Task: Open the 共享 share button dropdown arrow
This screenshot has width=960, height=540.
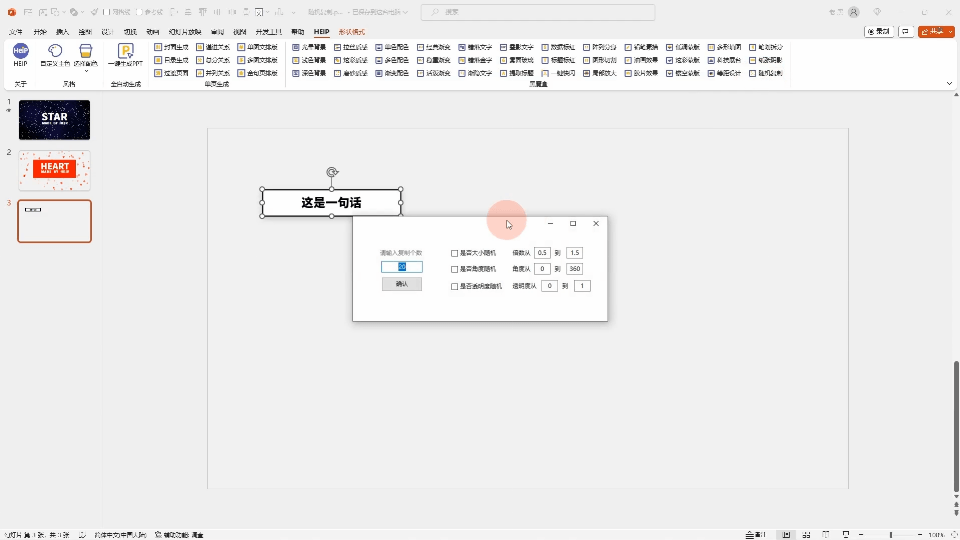Action: [x=950, y=31]
